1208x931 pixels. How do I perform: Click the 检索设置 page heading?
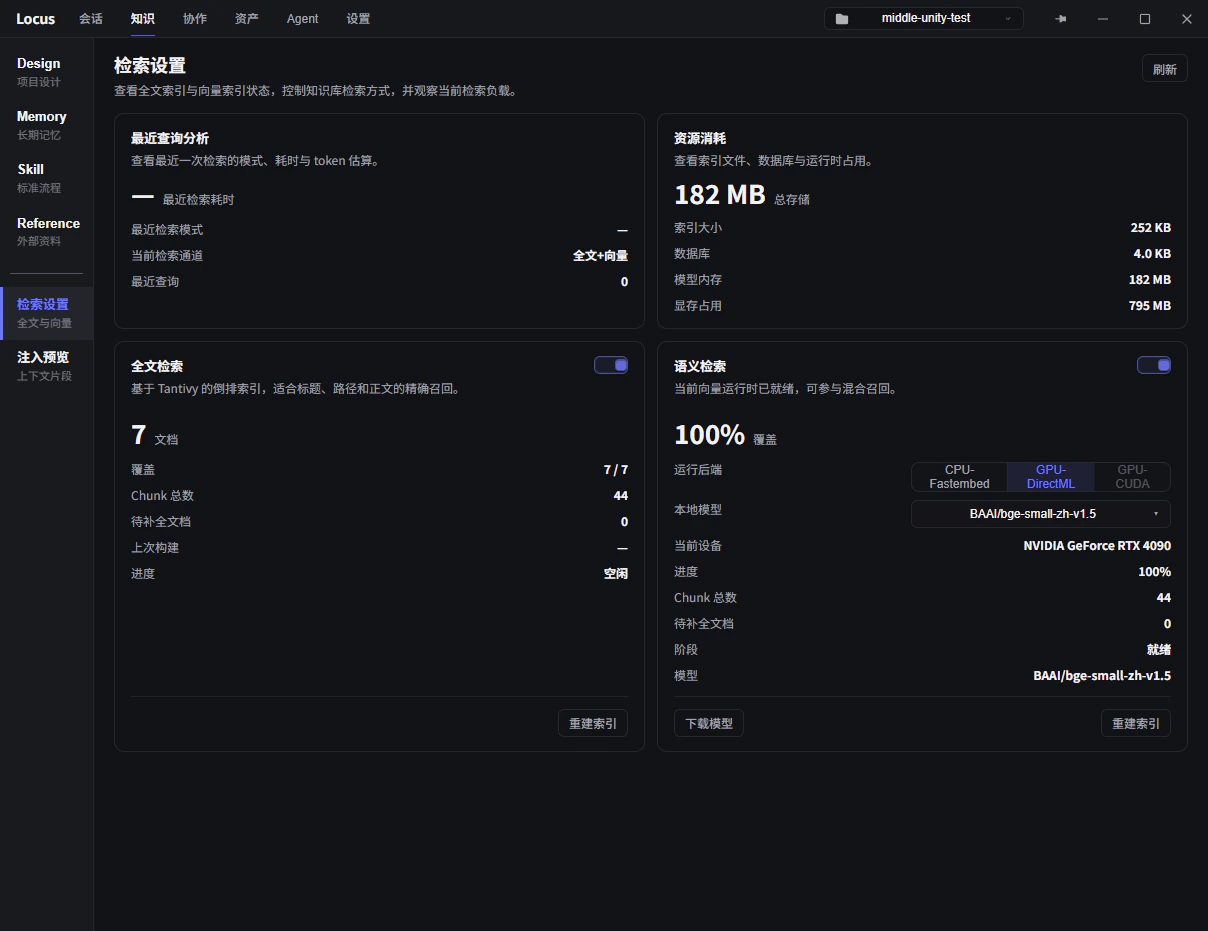(150, 66)
